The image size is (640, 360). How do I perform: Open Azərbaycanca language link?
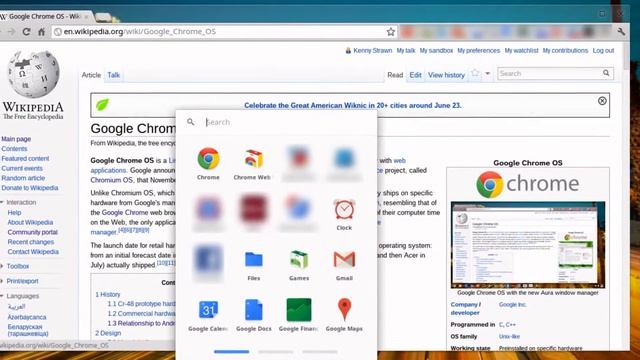(x=27, y=317)
